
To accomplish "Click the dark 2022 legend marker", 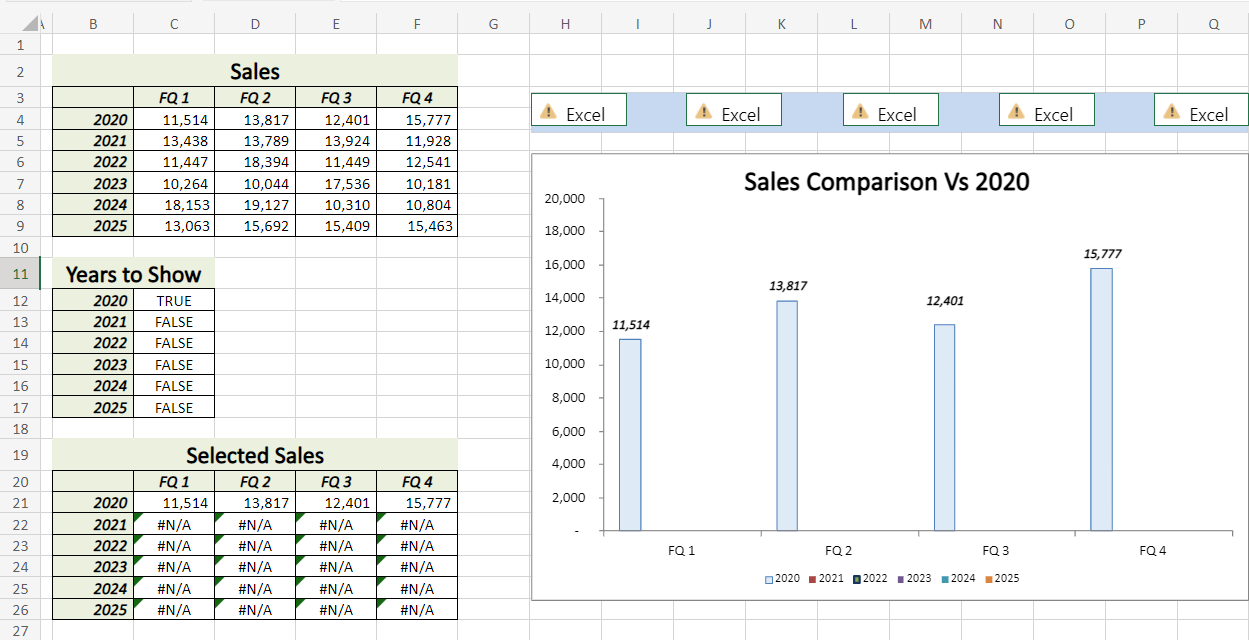I will click(x=857, y=579).
